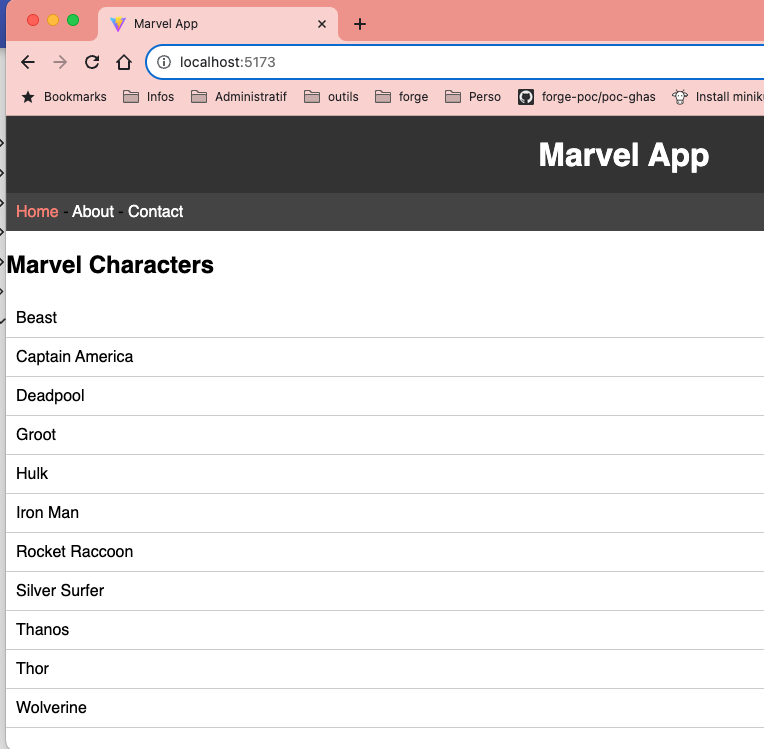This screenshot has height=749, width=764.
Task: Expand the outils bookmark folder
Action: pyautogui.click(x=331, y=97)
